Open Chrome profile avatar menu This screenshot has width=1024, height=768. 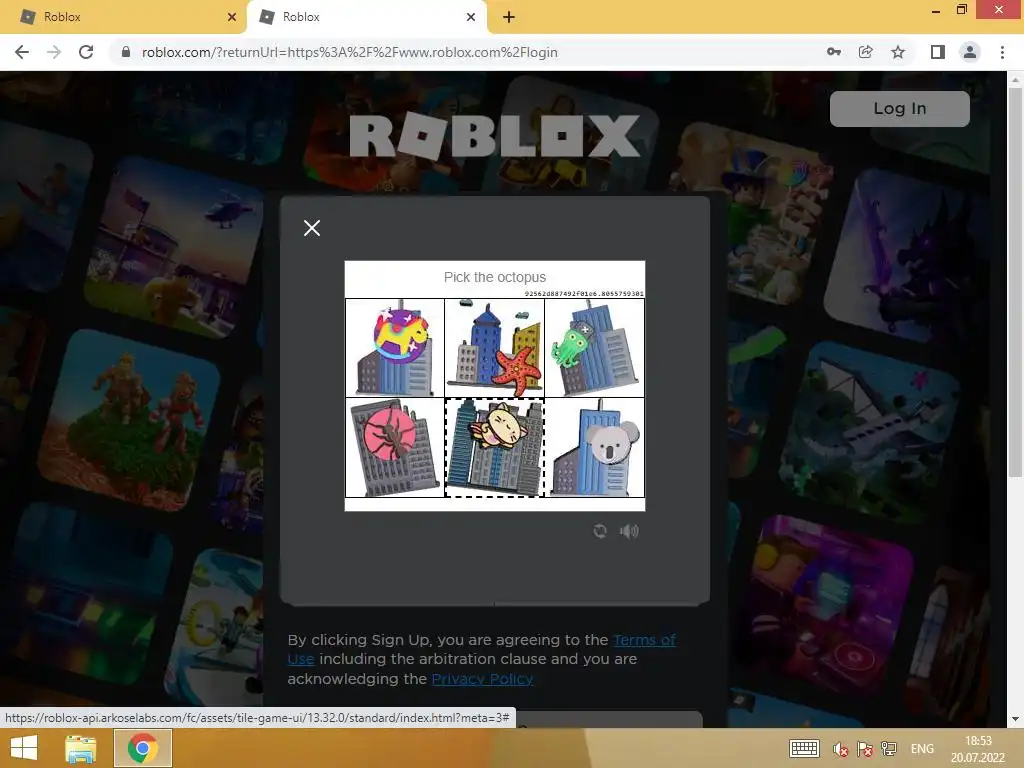pyautogui.click(x=970, y=52)
